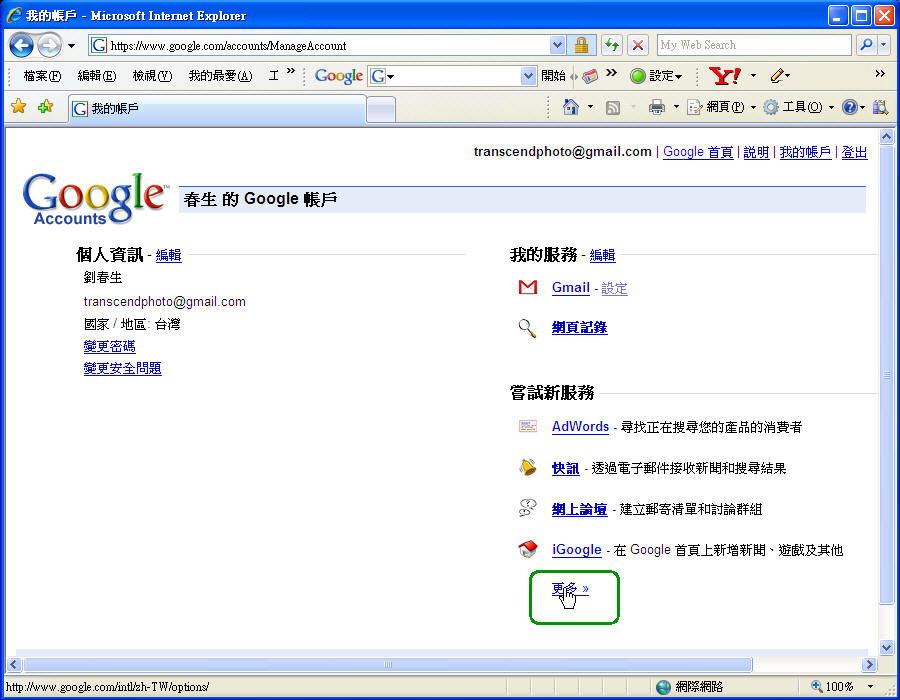Open the 網頁記錄 link
Screen dimensions: 900x700
pyautogui.click(x=579, y=328)
